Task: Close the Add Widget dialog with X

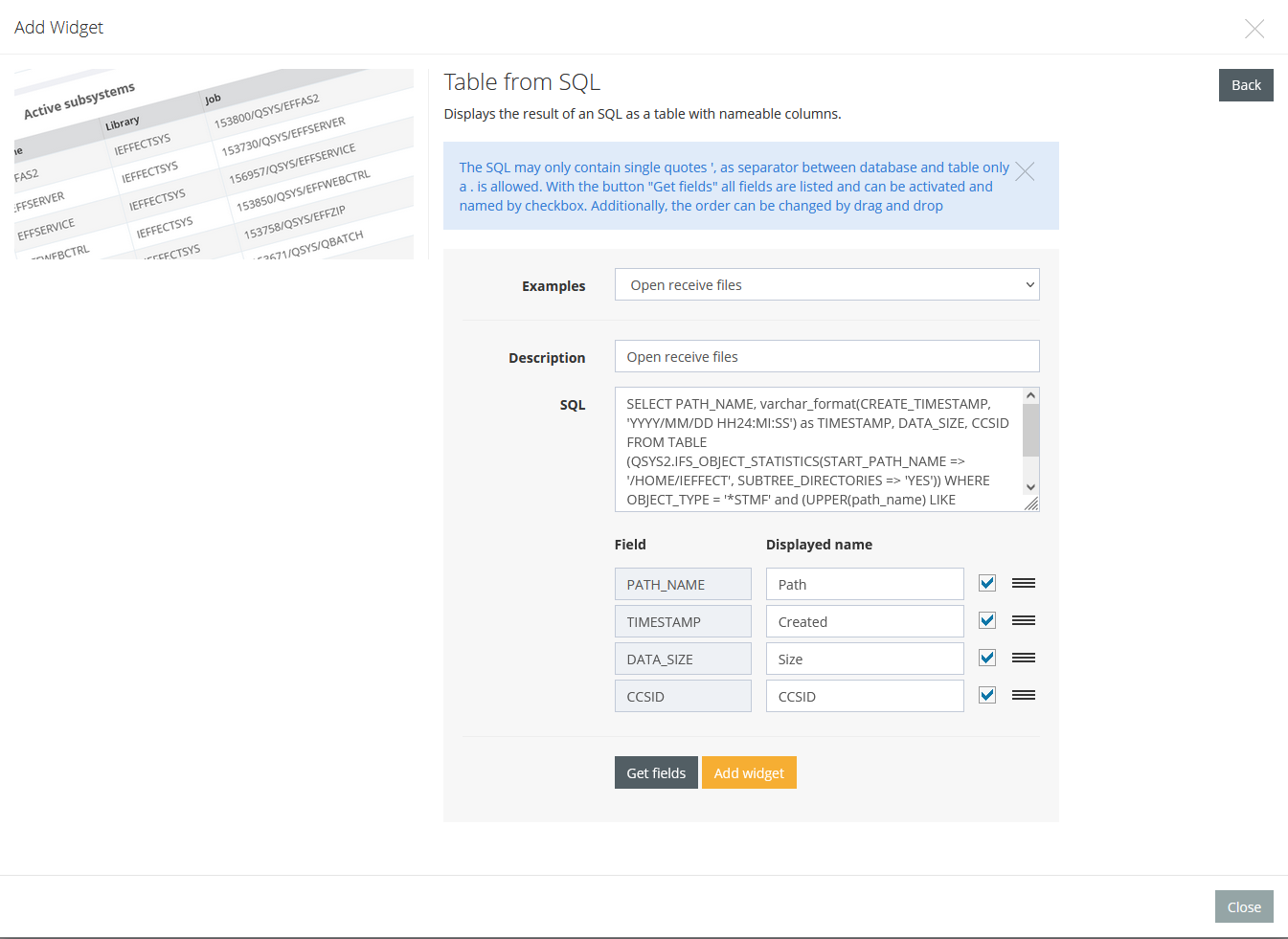Action: [x=1254, y=29]
